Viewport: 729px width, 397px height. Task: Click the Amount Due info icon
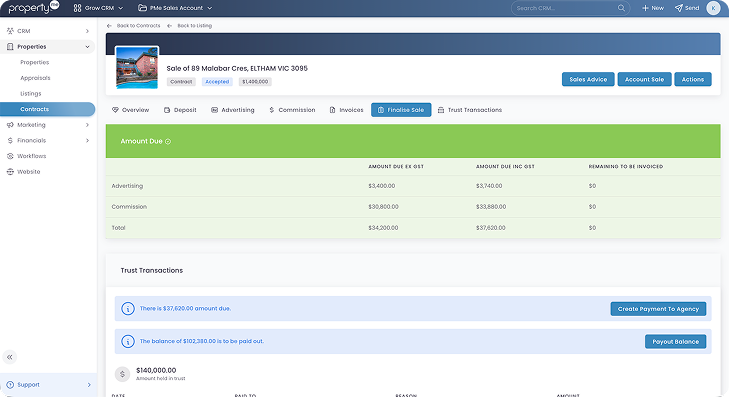[x=168, y=142]
